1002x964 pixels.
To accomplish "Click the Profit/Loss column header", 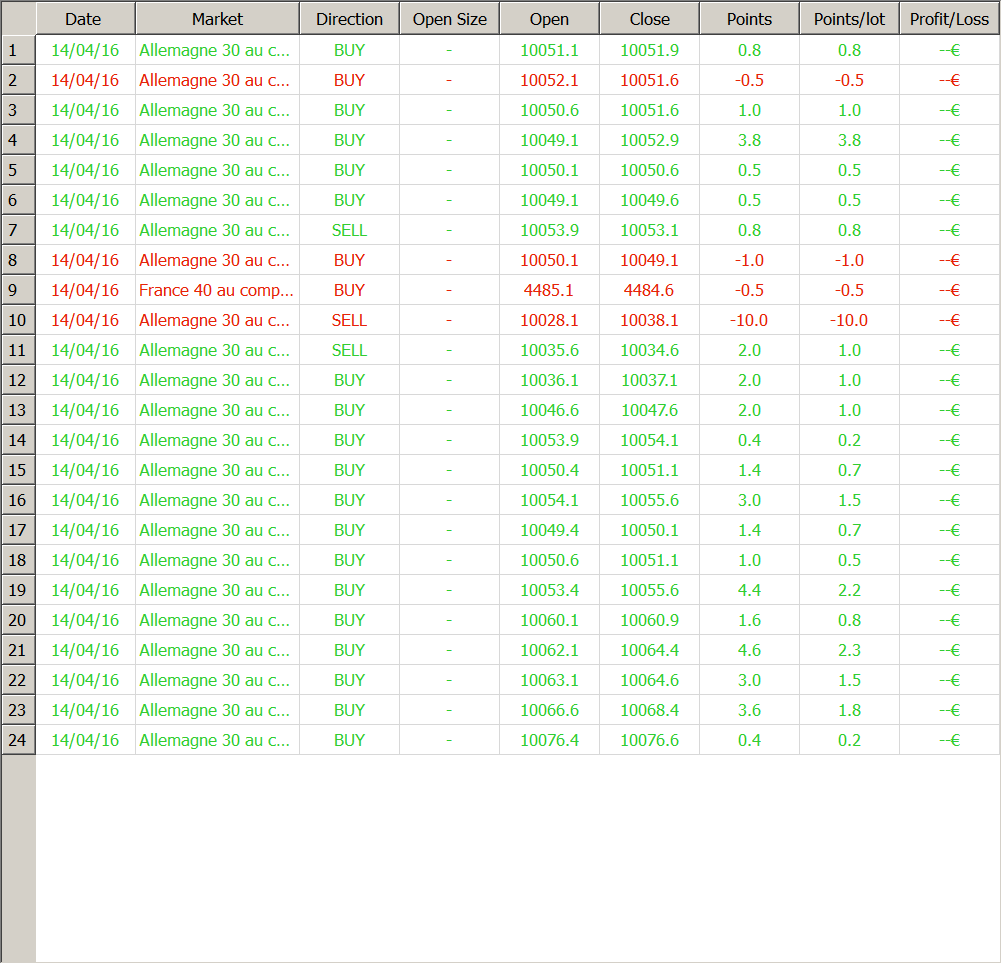I will (949, 19).
